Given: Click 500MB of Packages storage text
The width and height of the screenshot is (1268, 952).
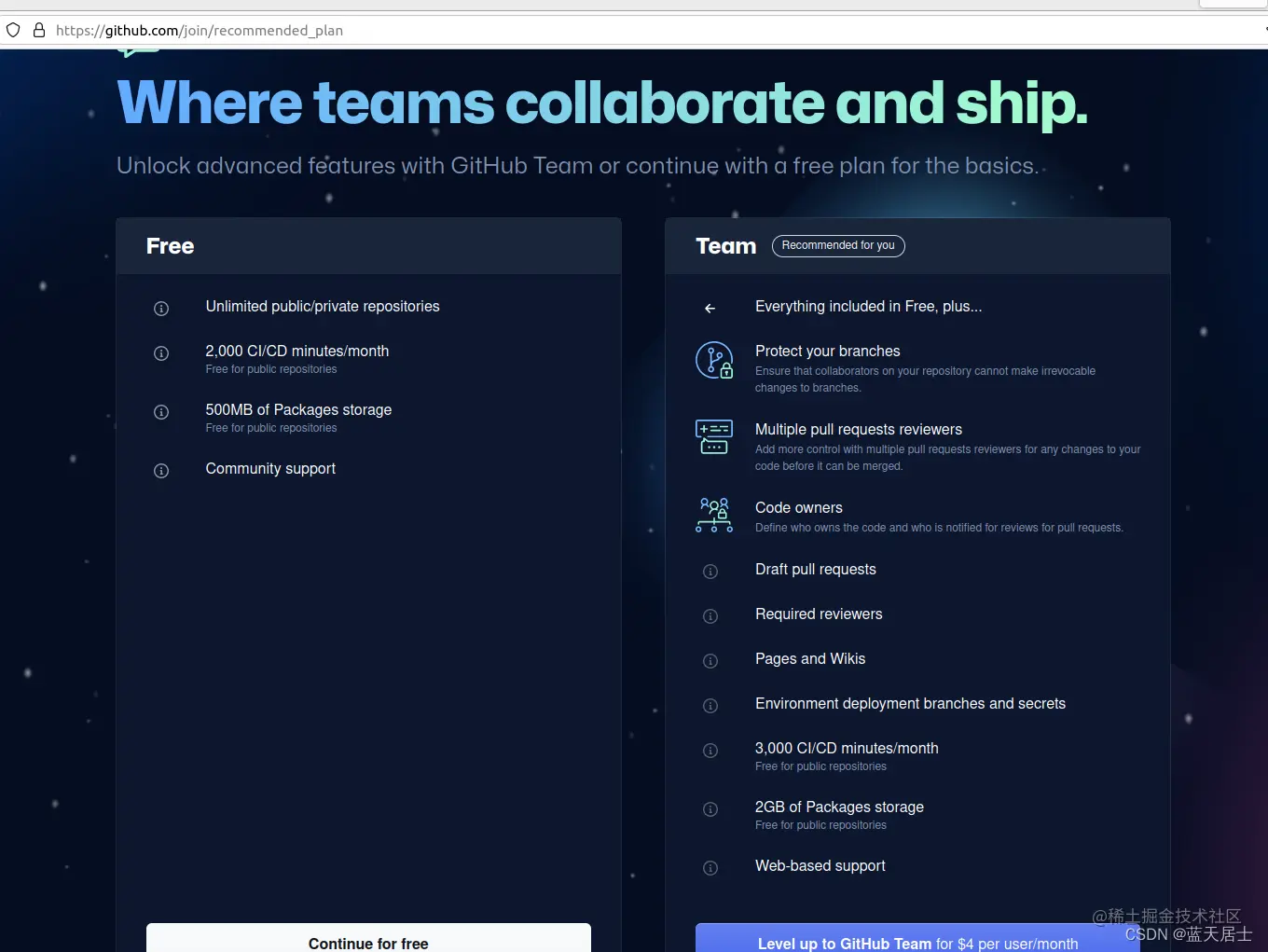Looking at the screenshot, I should (x=298, y=410).
